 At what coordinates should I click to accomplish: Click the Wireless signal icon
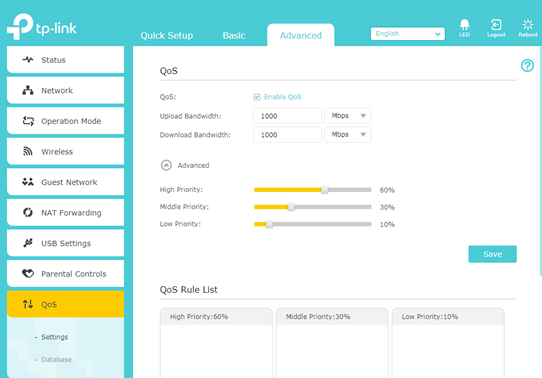[28, 151]
